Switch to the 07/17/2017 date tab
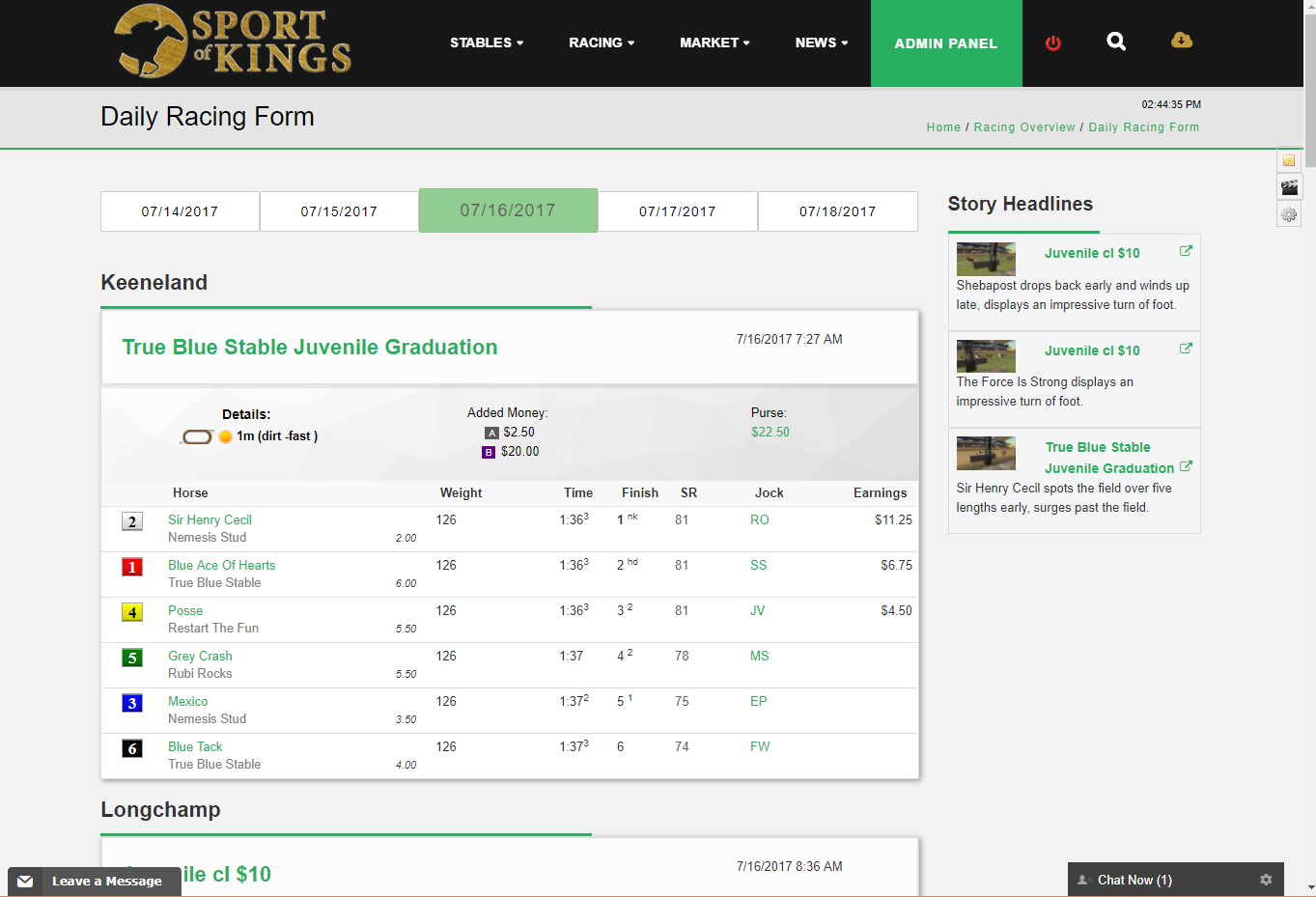 pos(677,211)
